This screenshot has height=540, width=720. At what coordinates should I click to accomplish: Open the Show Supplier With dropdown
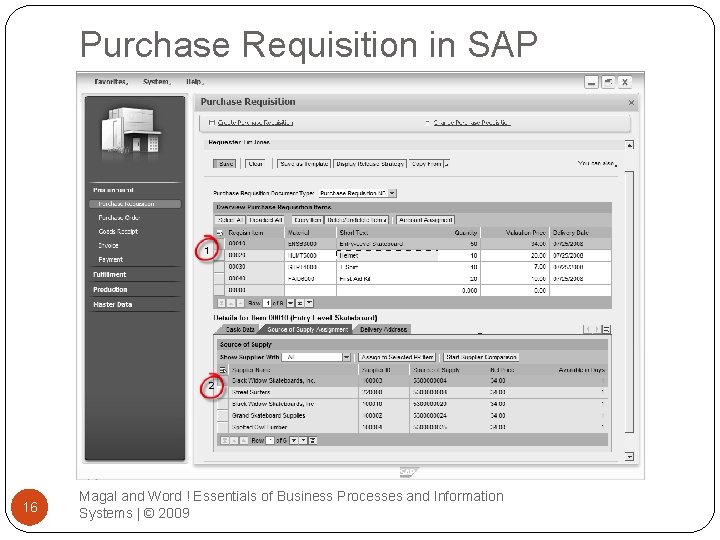pyautogui.click(x=316, y=357)
